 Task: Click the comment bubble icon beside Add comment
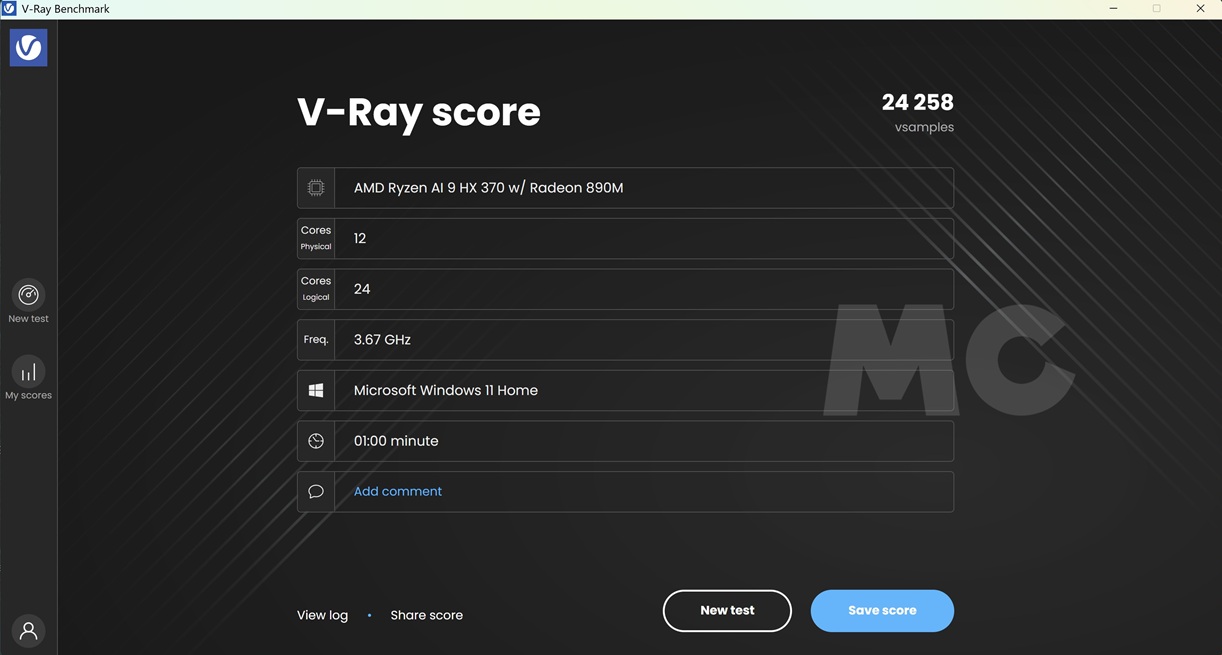[315, 491]
